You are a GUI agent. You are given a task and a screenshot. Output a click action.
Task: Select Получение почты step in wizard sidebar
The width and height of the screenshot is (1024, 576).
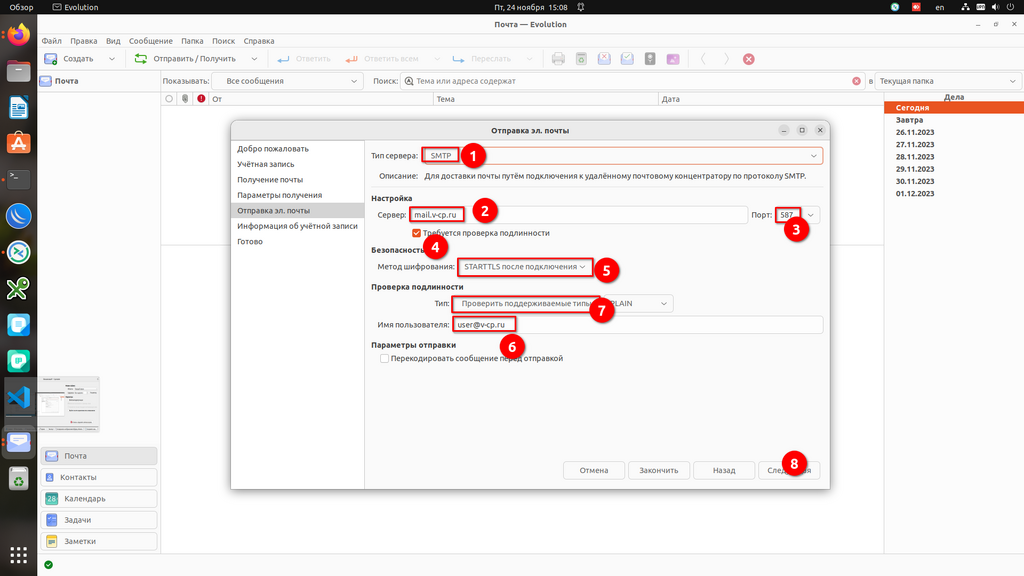270,180
